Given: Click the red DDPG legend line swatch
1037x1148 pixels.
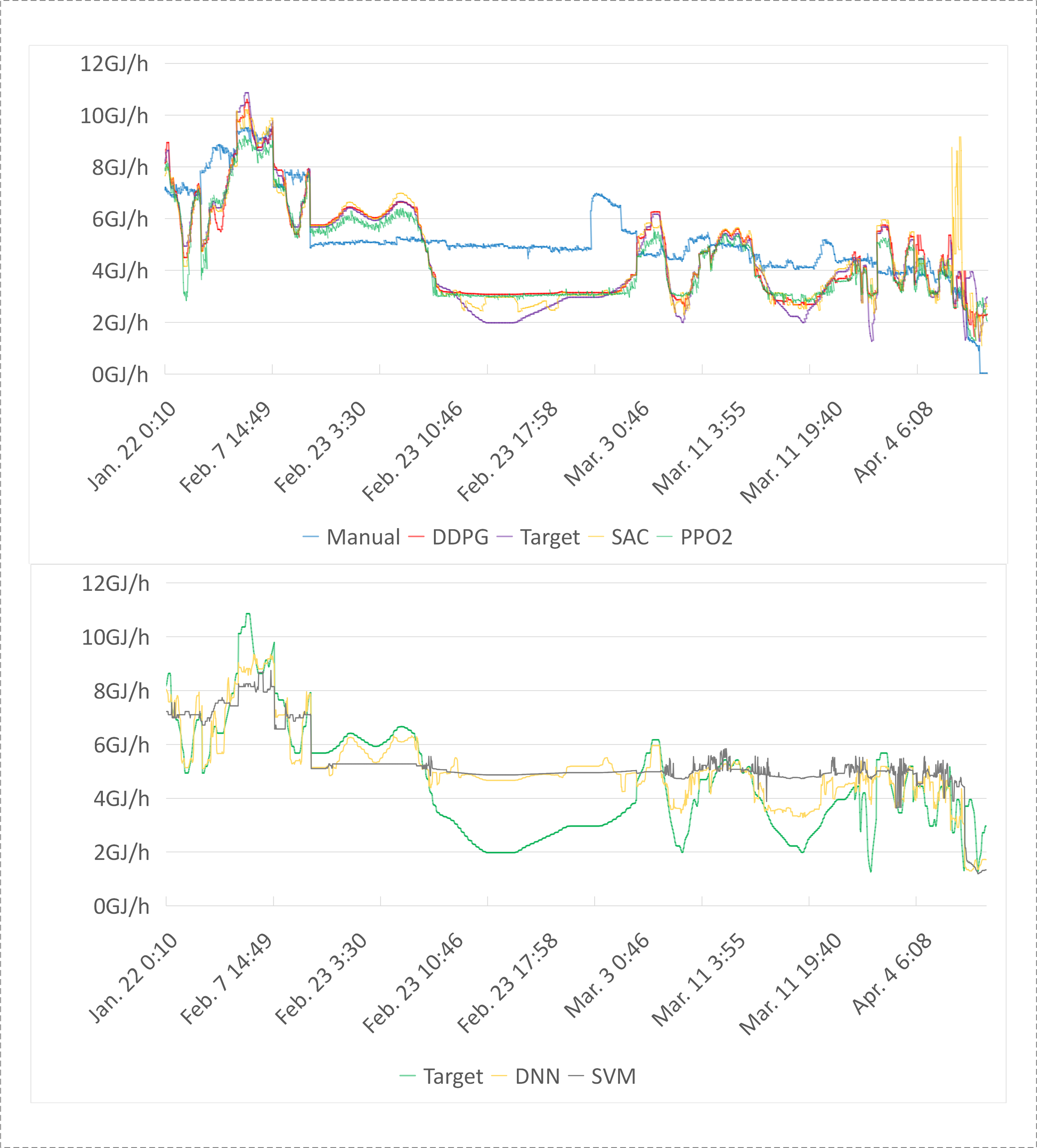Looking at the screenshot, I should click(416, 537).
